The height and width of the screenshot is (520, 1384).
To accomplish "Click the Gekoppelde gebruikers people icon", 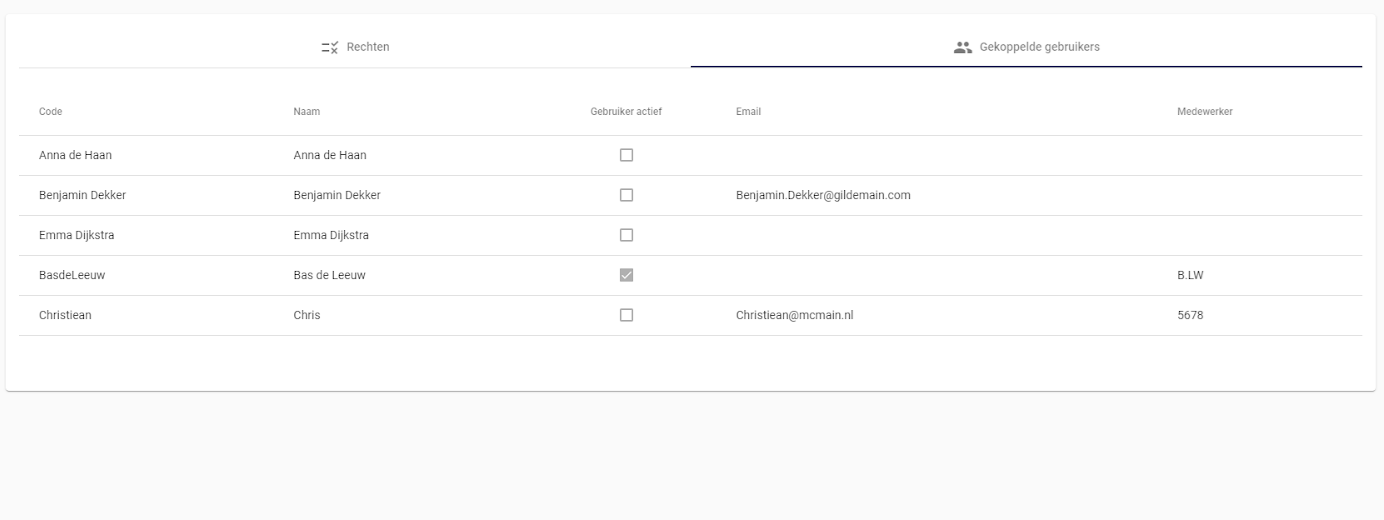I will point(962,47).
